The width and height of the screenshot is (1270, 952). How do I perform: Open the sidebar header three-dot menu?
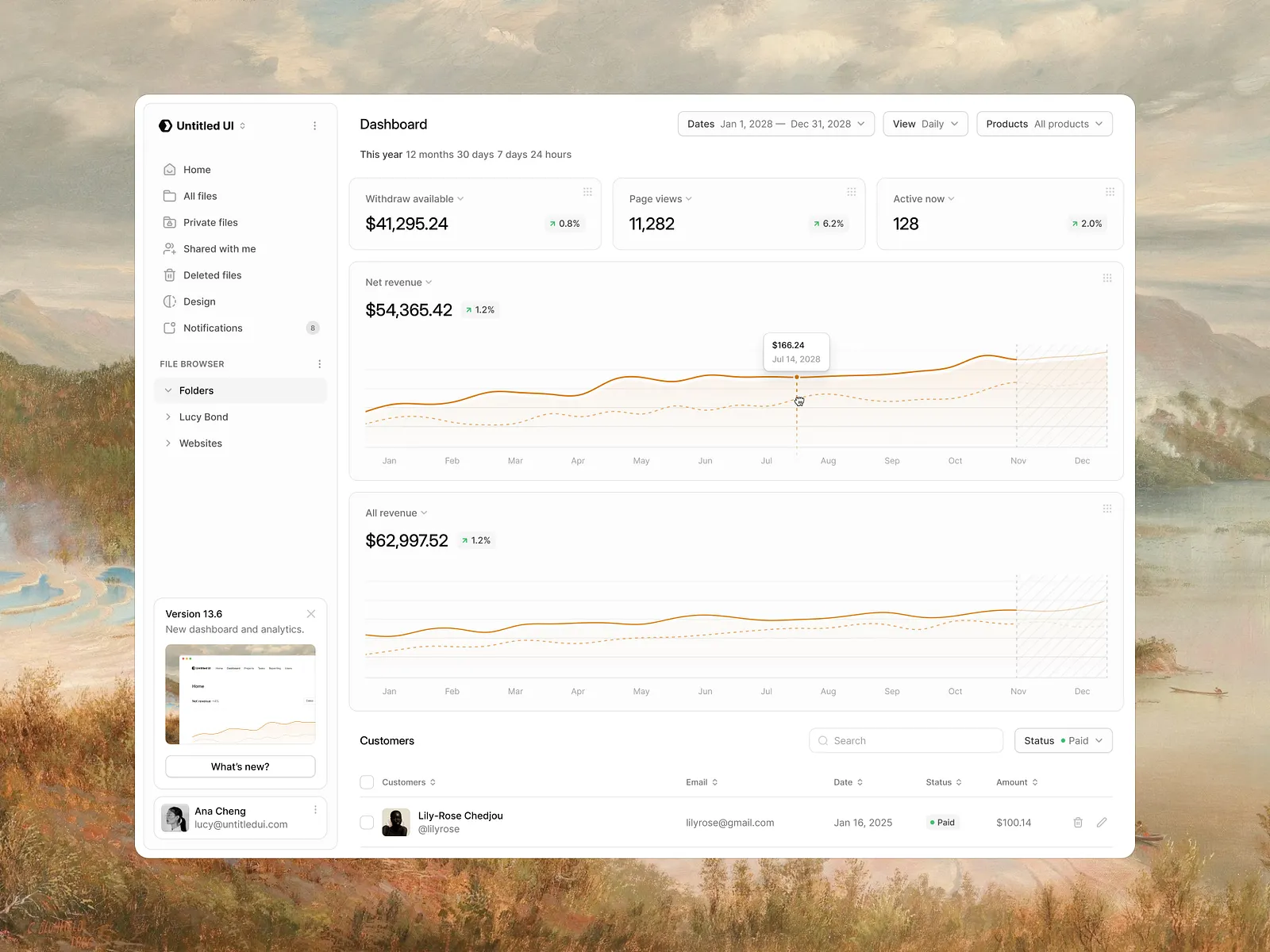tap(315, 125)
